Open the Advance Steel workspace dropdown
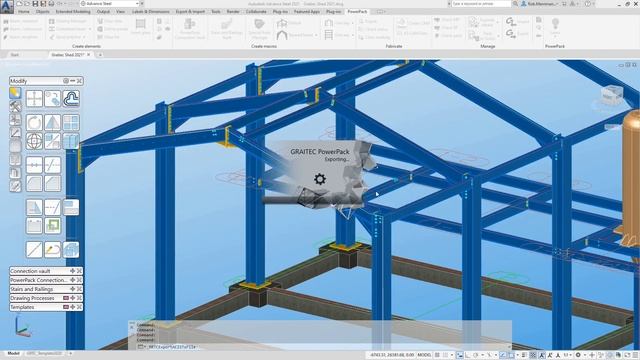 pos(110,4)
